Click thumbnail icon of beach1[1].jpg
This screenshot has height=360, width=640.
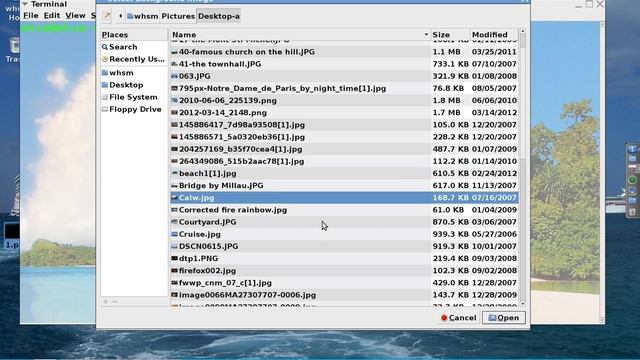(175, 173)
